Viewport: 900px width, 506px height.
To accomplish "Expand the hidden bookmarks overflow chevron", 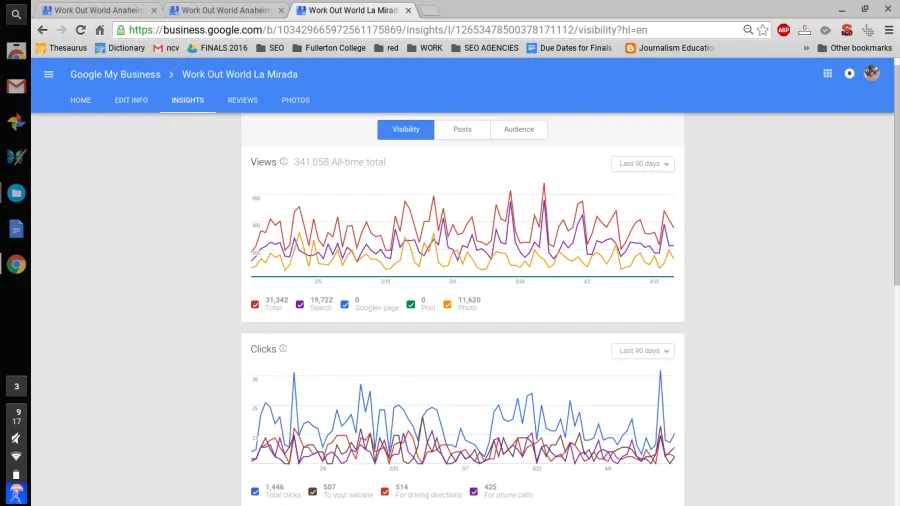I will pos(806,48).
